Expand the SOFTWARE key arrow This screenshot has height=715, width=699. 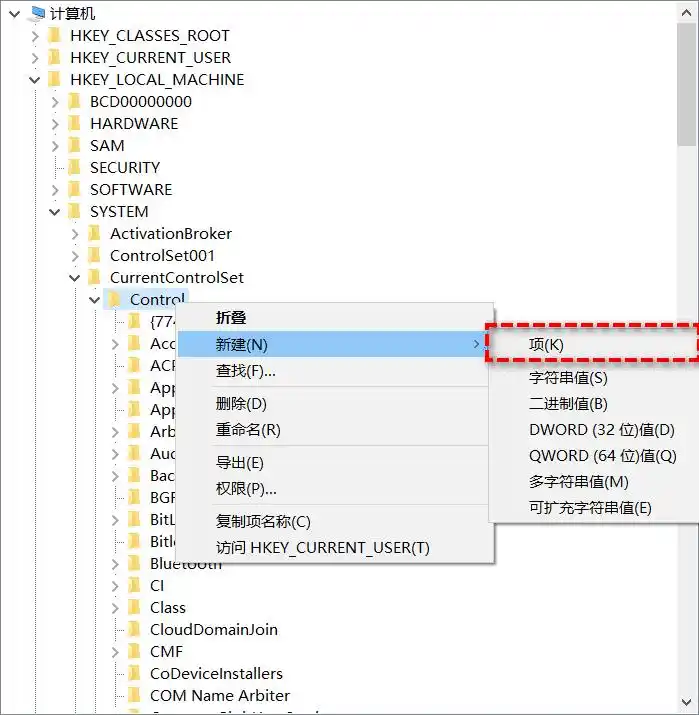(x=55, y=190)
